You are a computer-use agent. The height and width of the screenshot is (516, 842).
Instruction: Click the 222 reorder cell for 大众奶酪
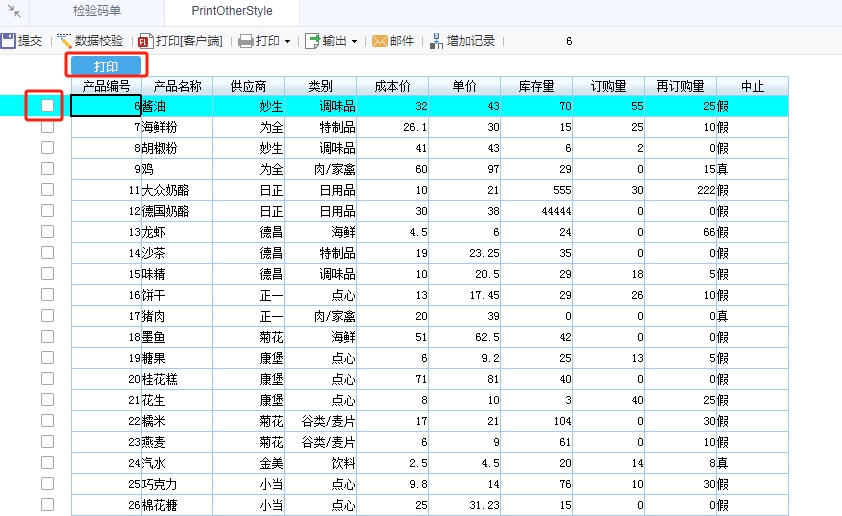coord(680,190)
